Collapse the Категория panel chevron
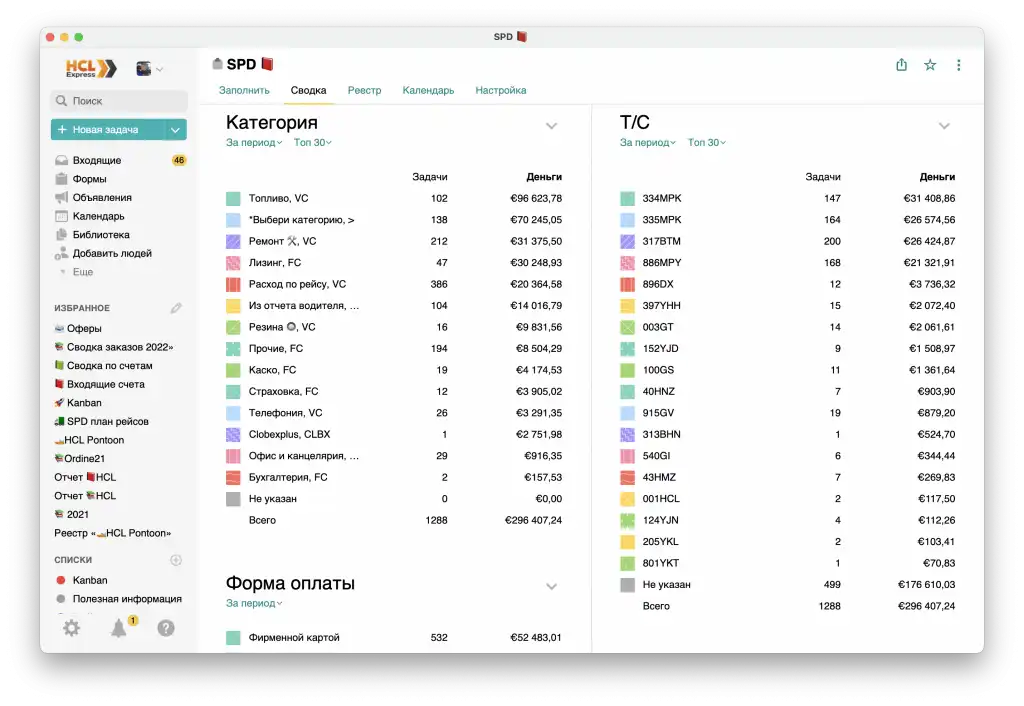Screen dimensions: 1024x706 [551, 125]
